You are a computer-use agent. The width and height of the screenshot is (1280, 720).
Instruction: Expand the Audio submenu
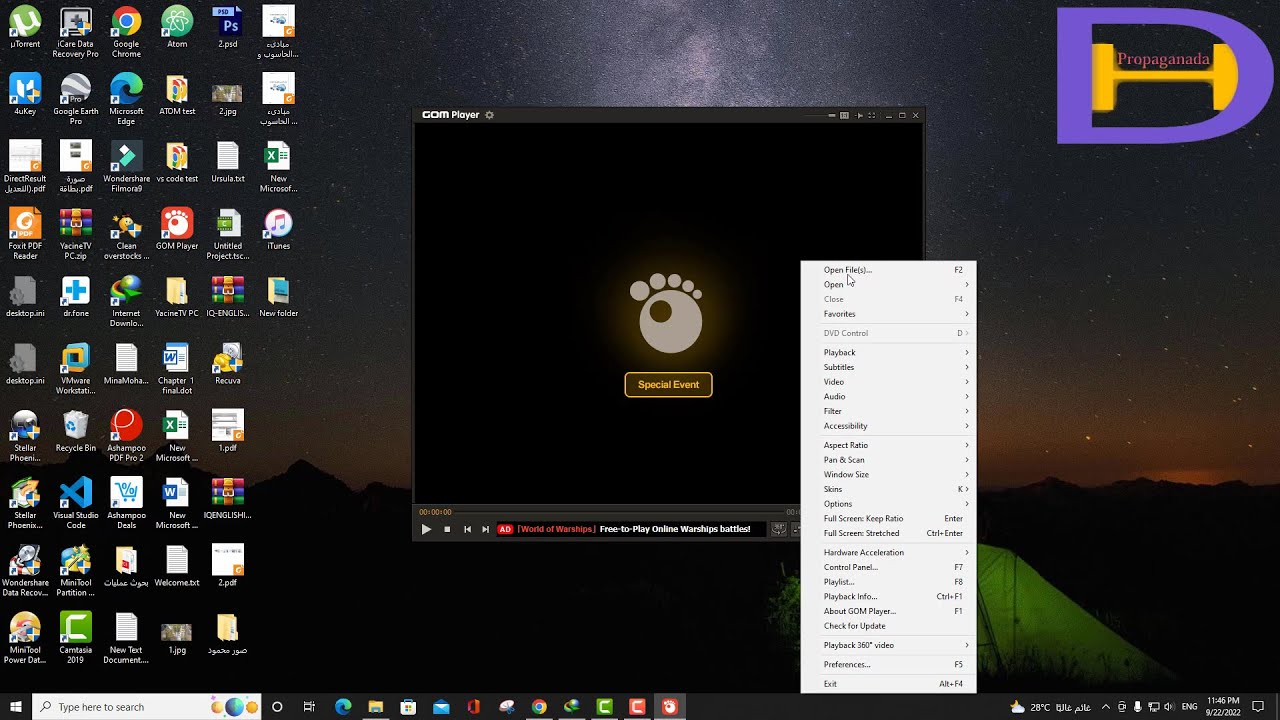tap(888, 397)
